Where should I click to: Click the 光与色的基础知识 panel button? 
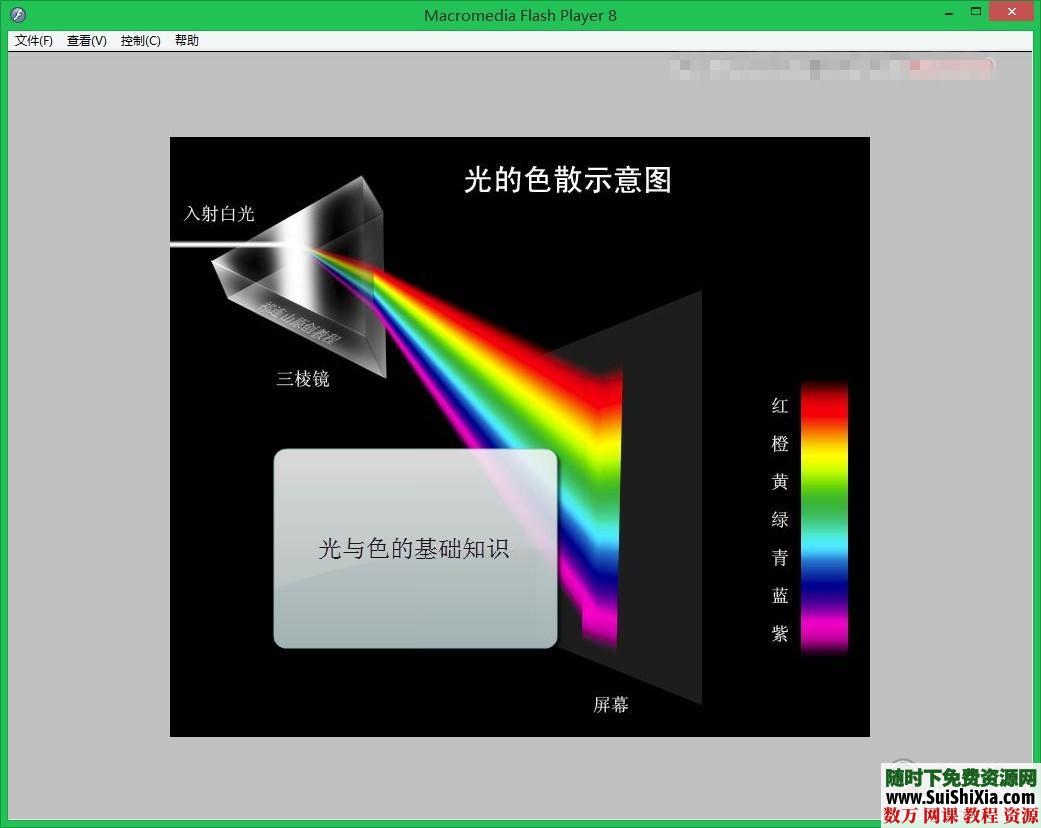coord(414,549)
